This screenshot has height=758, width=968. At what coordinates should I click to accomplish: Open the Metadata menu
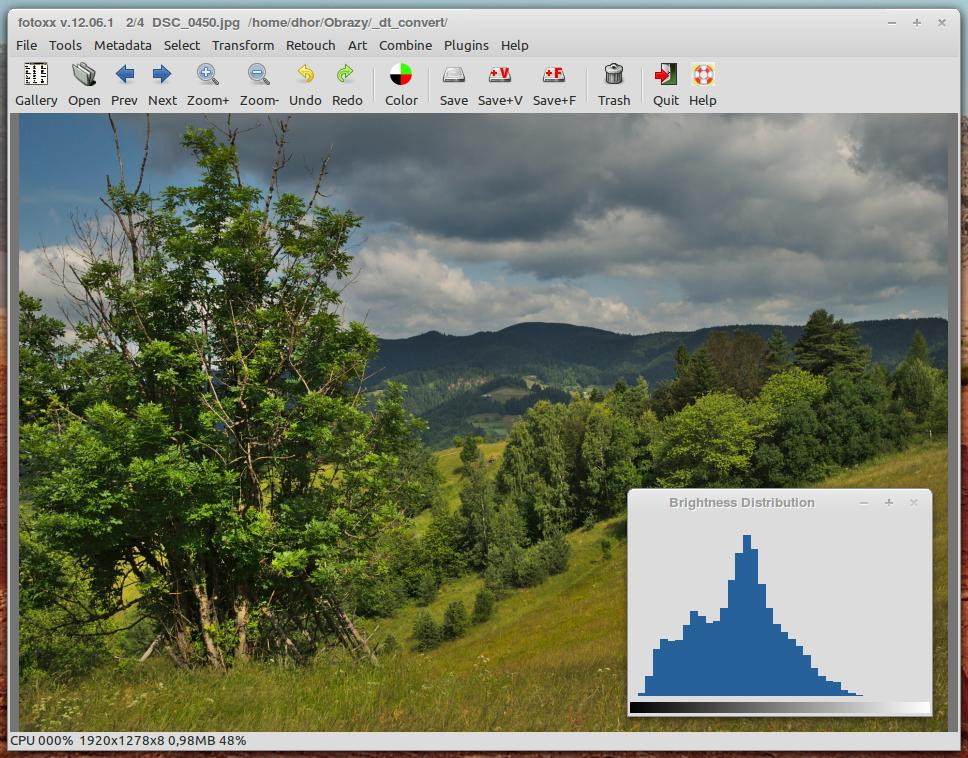pyautogui.click(x=123, y=45)
